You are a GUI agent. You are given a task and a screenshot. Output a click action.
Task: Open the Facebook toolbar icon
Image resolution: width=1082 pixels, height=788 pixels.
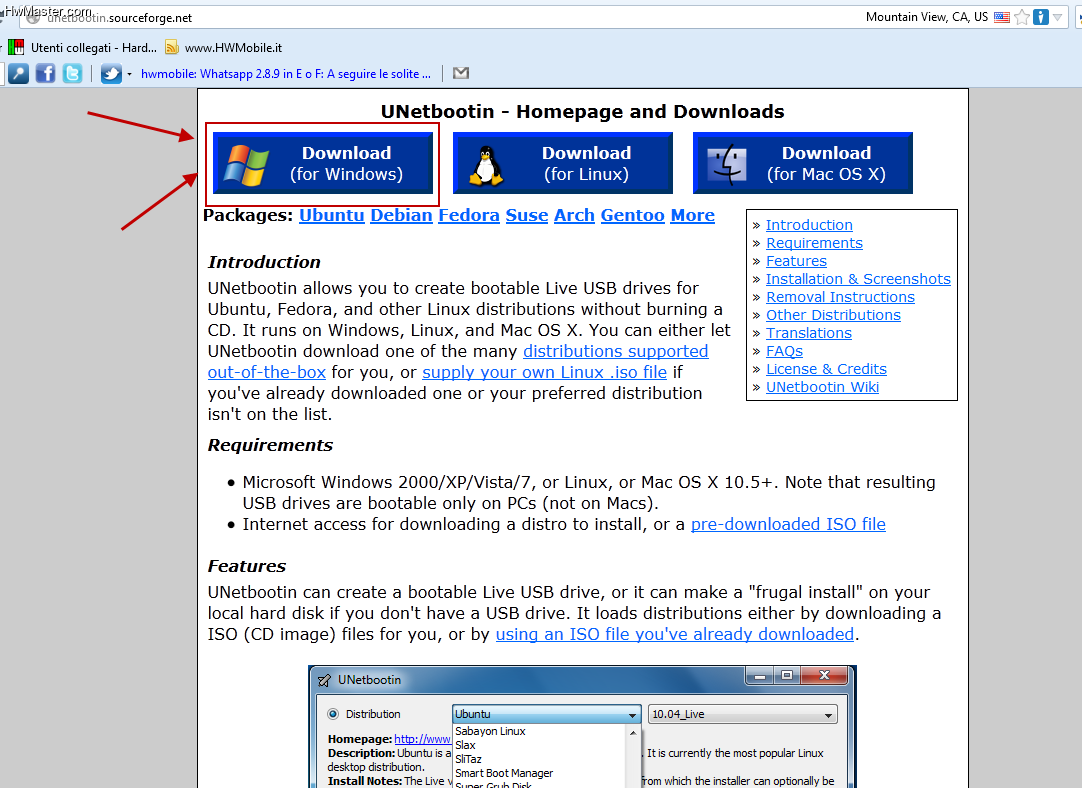point(46,73)
